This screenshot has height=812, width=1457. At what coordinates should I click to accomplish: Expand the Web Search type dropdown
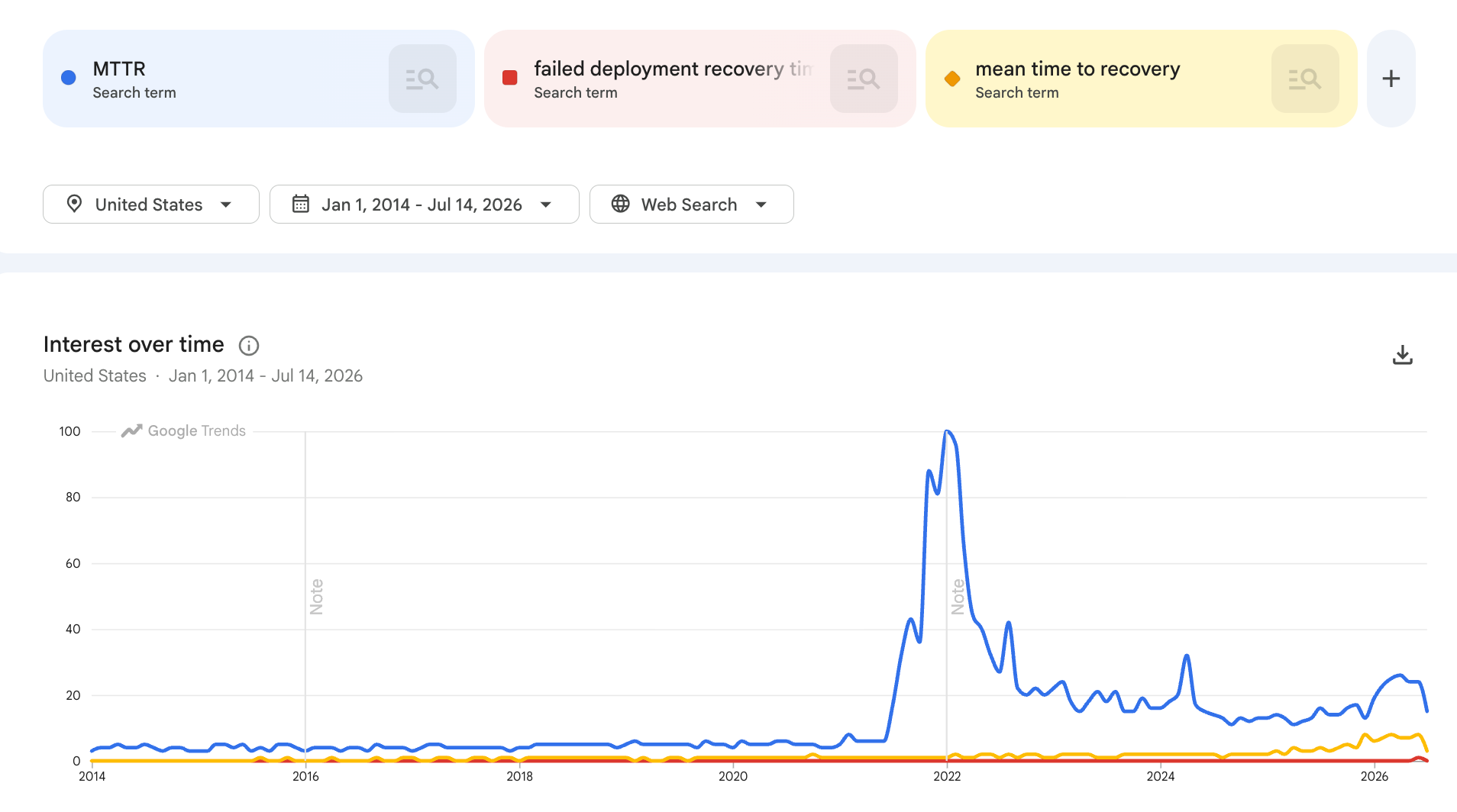tap(692, 204)
